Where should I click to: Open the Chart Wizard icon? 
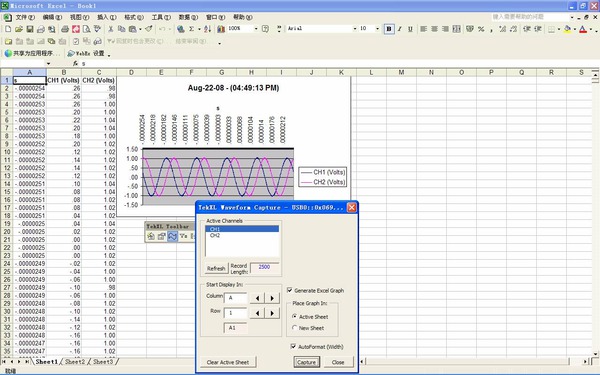(x=221, y=29)
